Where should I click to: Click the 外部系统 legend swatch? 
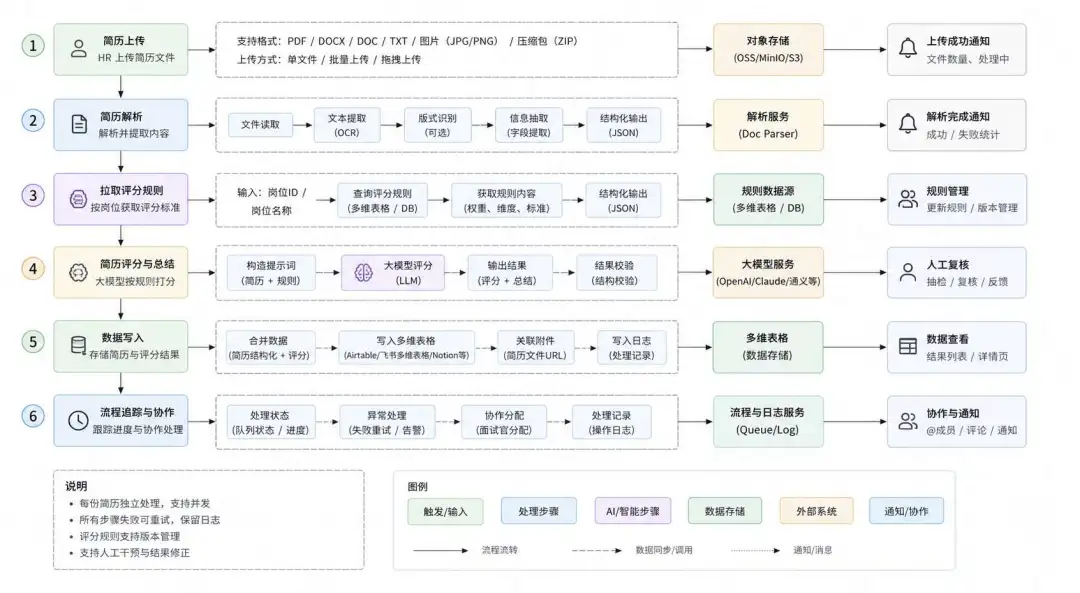pyautogui.click(x=816, y=511)
